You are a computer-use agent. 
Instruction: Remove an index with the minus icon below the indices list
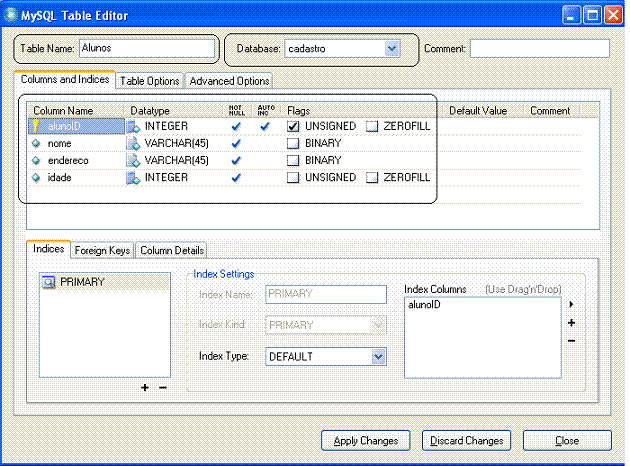click(x=163, y=388)
